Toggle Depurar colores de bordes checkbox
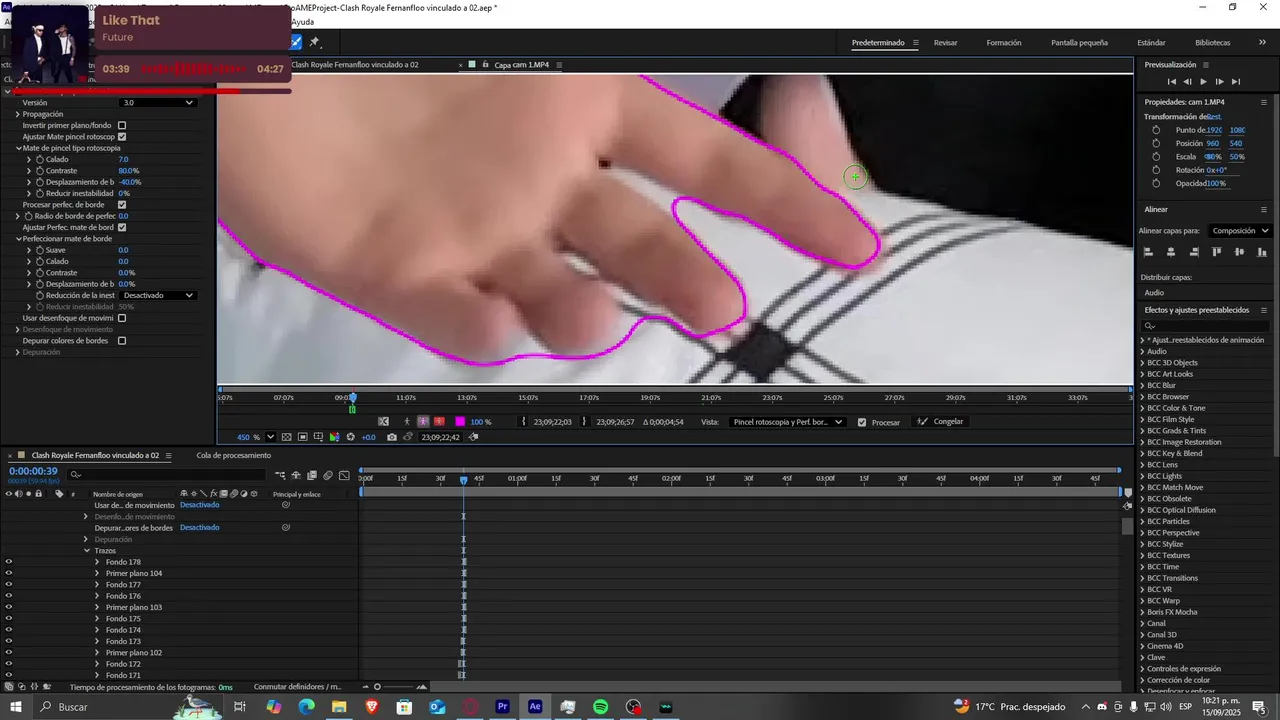Viewport: 1280px width, 720px height. tap(122, 341)
